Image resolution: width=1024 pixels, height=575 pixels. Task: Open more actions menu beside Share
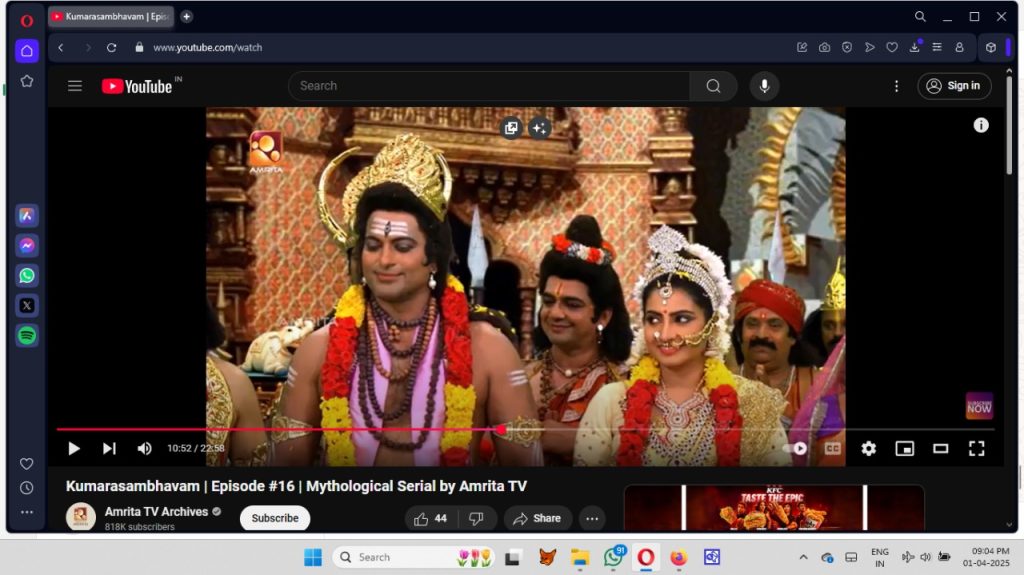(x=592, y=519)
